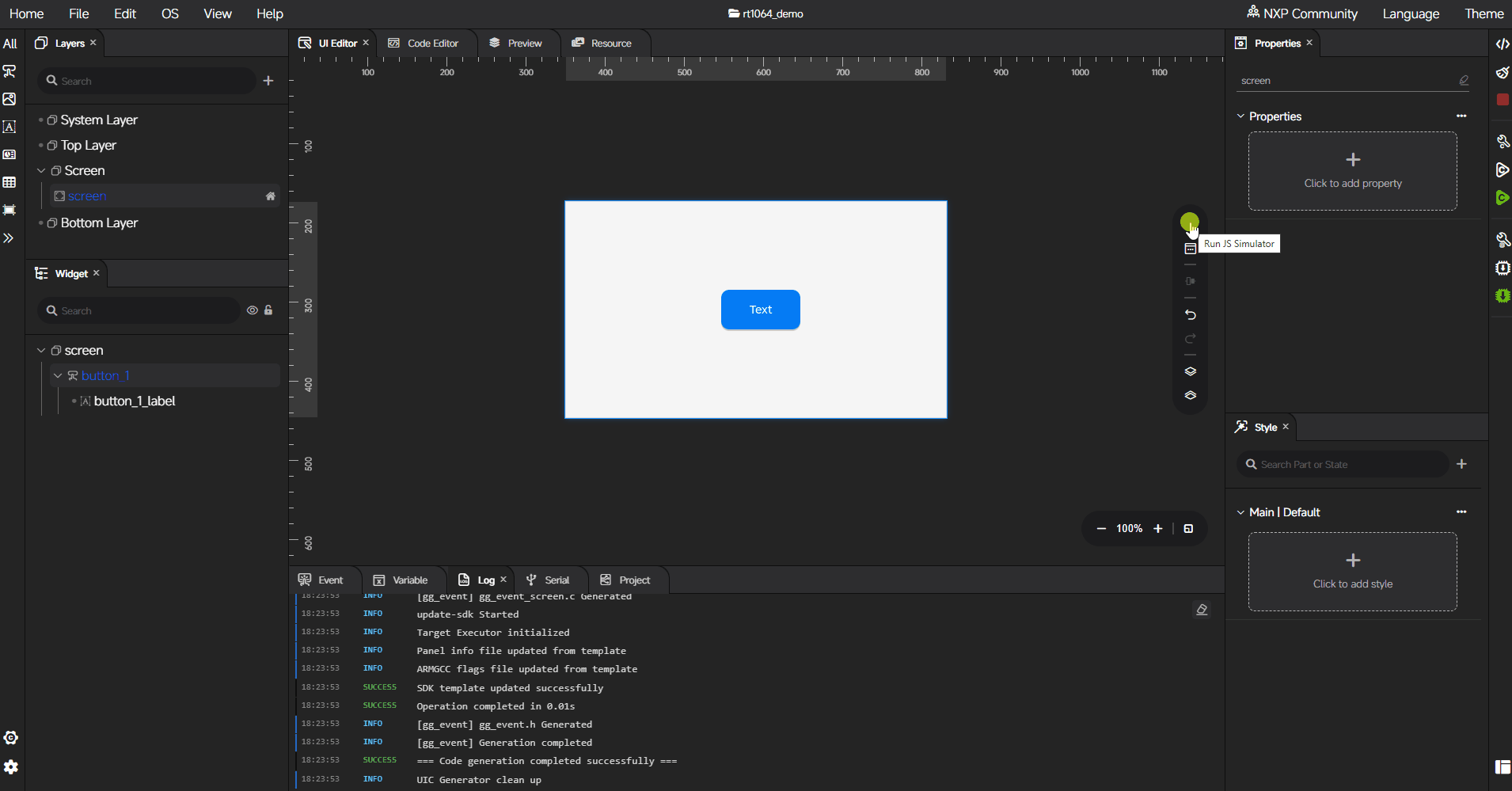Viewport: 1512px width, 791px height.
Task: Open the window-style icon below Run JS Simulator
Action: 1190,249
